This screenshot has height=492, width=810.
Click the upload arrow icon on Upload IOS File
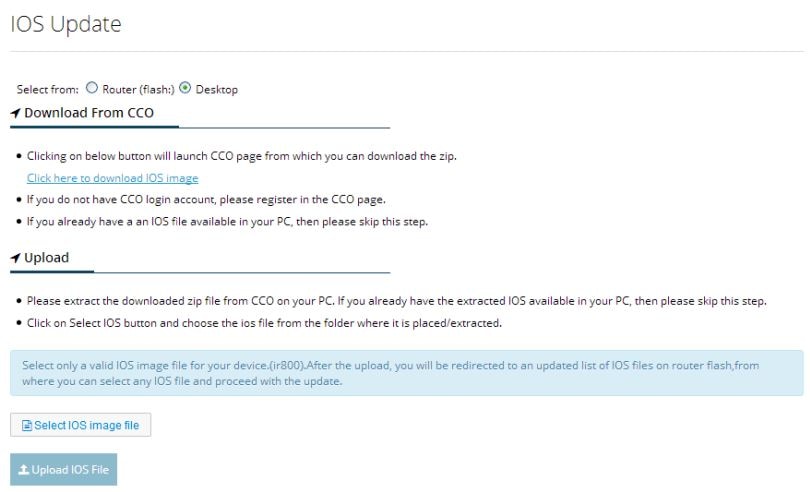click(24, 470)
